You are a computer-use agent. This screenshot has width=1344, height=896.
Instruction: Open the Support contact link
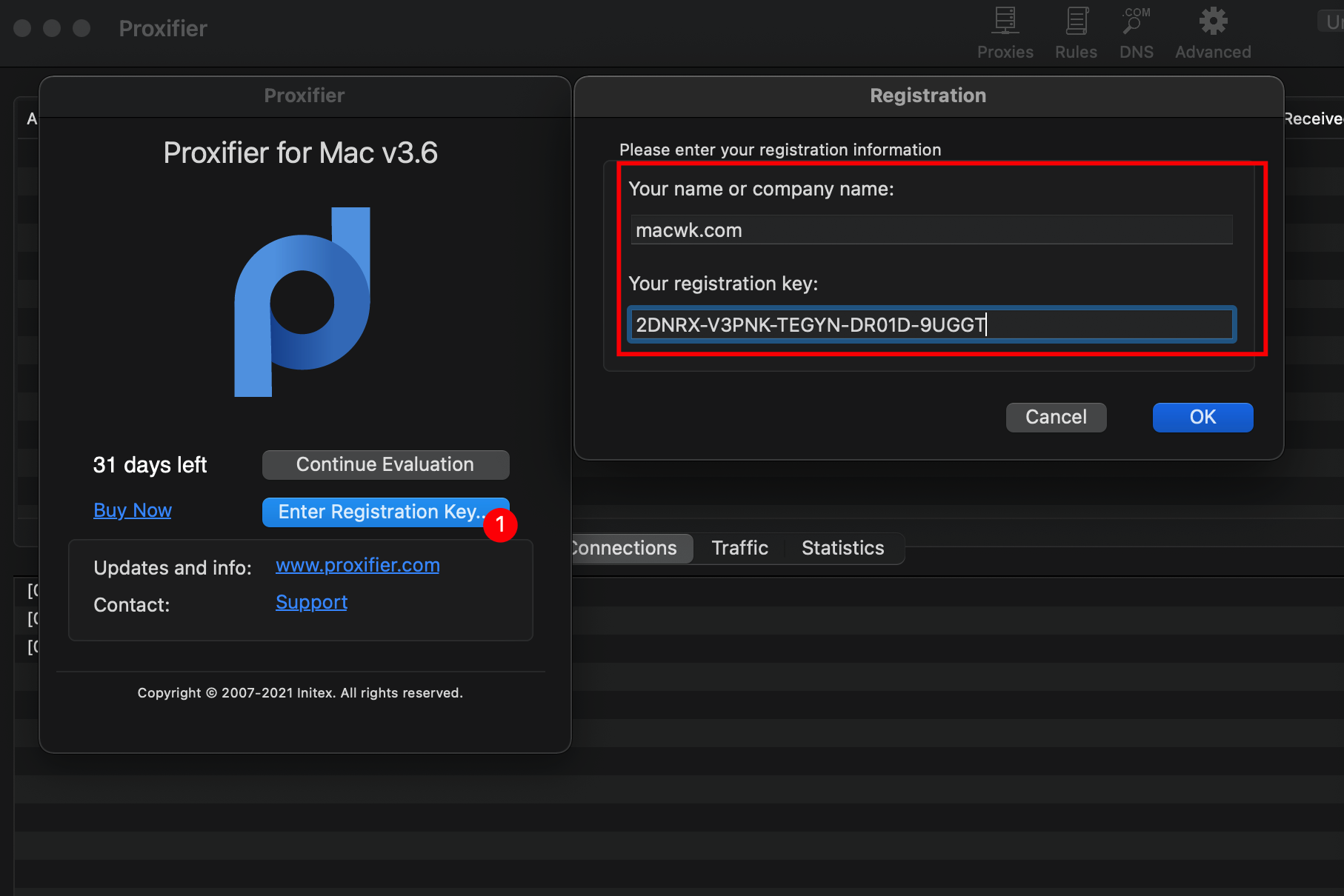pyautogui.click(x=311, y=602)
